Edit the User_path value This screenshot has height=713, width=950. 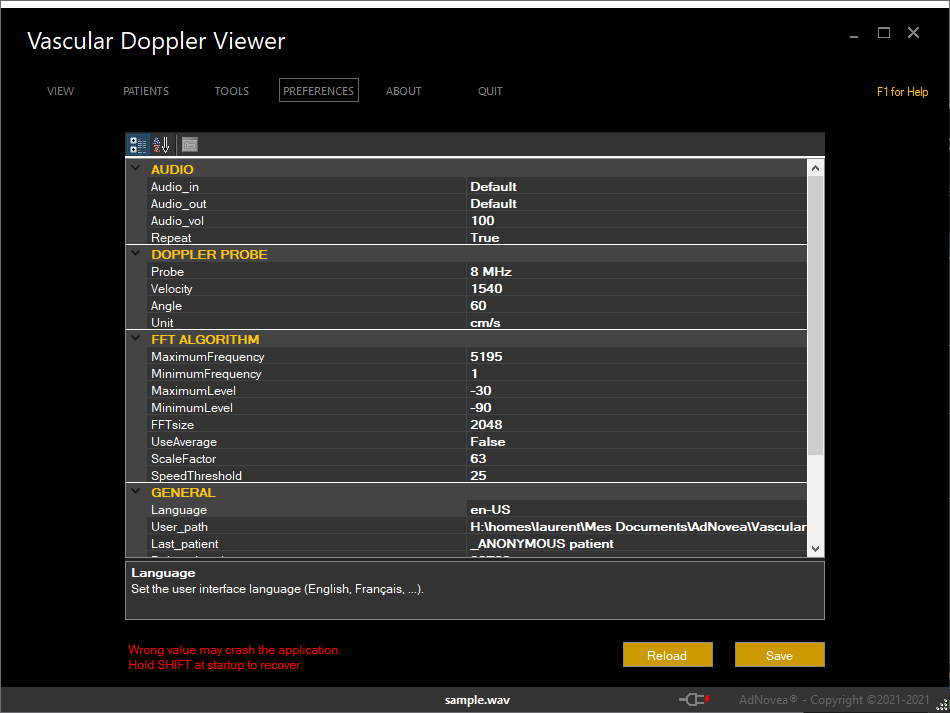[x=637, y=526]
